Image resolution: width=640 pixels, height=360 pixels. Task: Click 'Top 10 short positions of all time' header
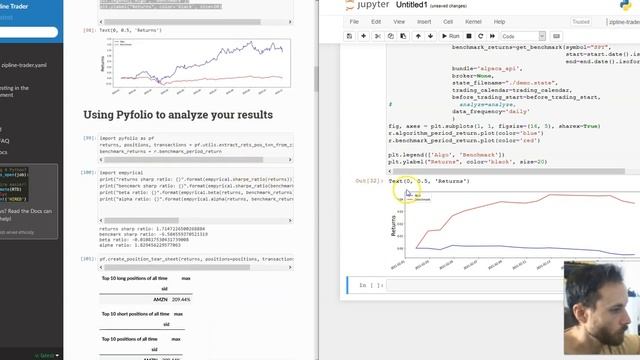pyautogui.click(x=136, y=314)
